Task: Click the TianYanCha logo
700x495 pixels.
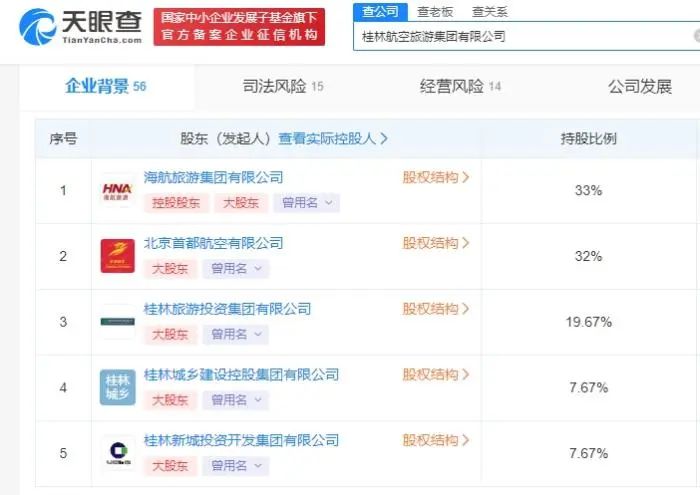Action: (80, 27)
